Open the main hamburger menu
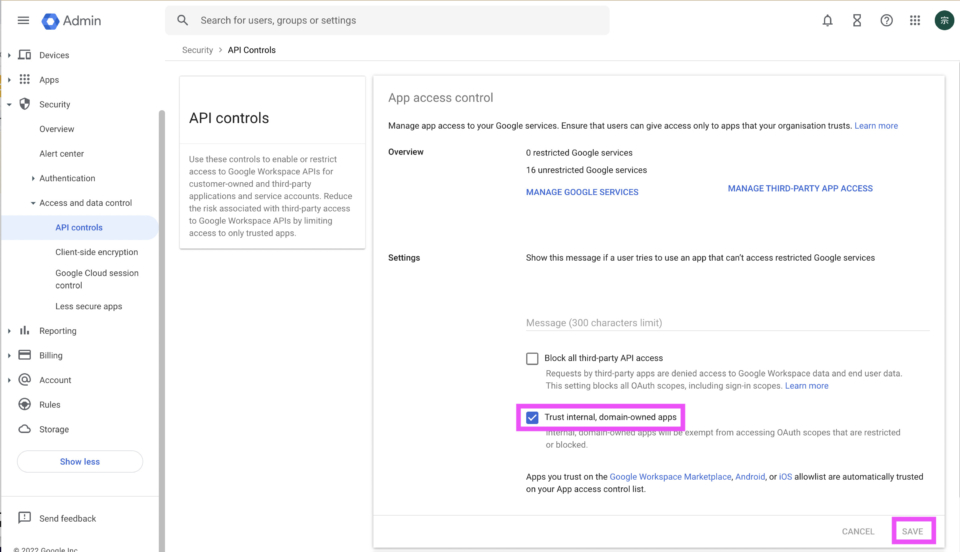 pyautogui.click(x=23, y=20)
